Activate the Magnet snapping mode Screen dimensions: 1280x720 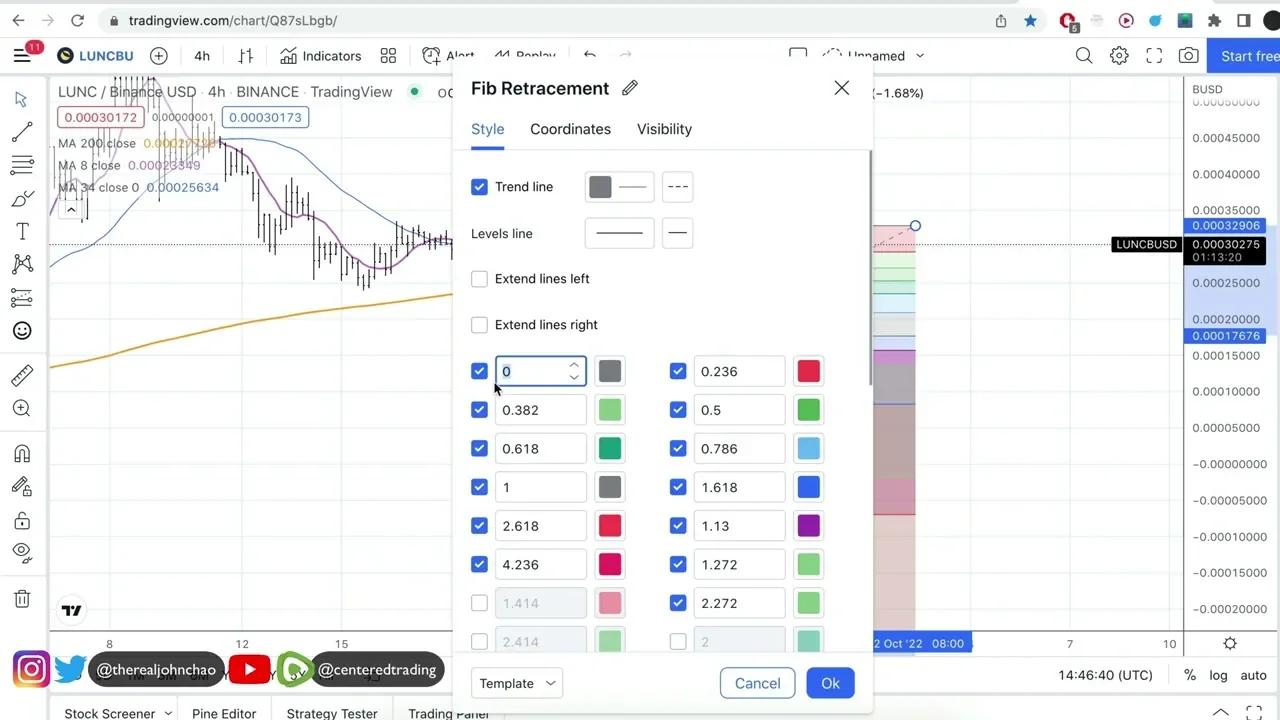pos(22,453)
